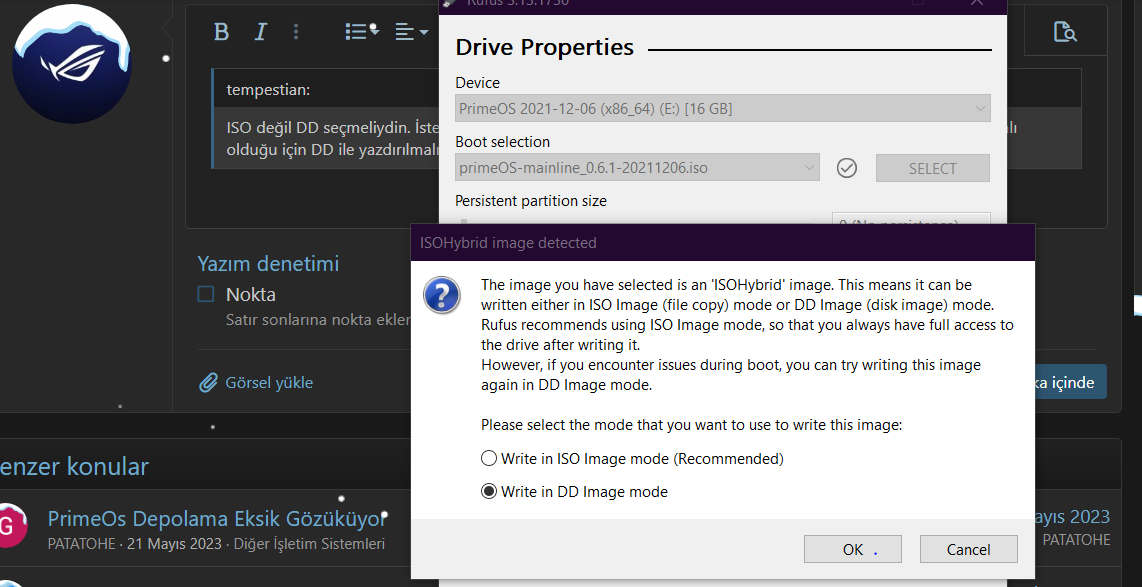This screenshot has width=1142, height=587.
Task: Click the quoted text starting ISO değil DD
Action: click(333, 138)
